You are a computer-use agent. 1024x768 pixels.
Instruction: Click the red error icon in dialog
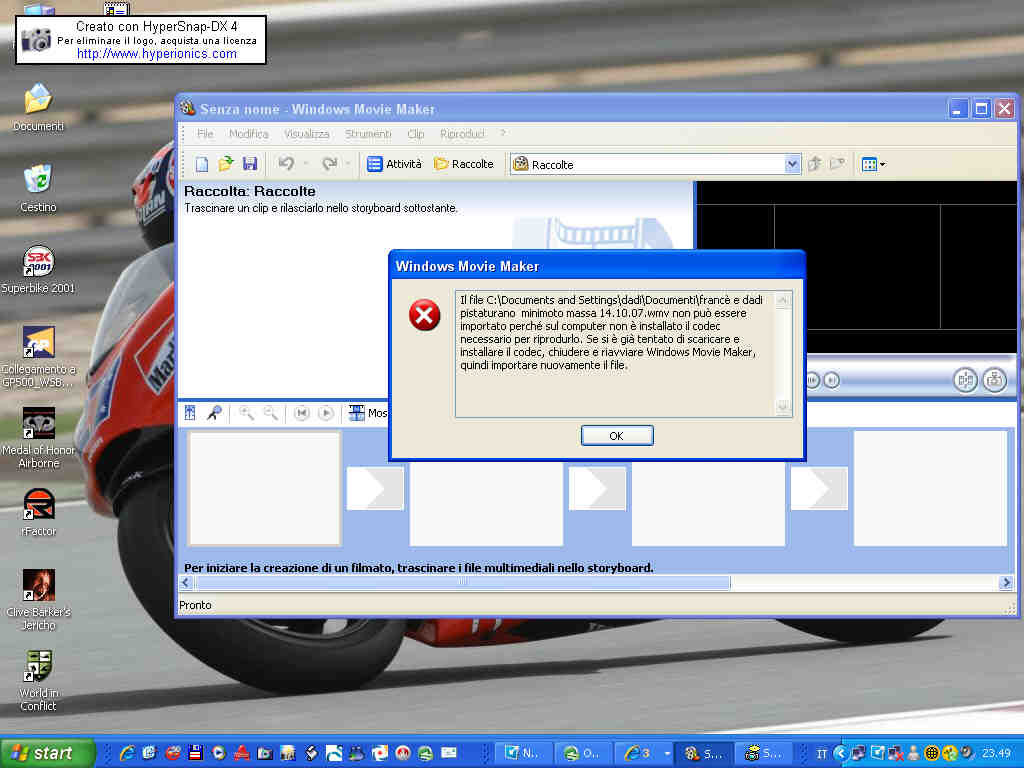click(x=424, y=315)
